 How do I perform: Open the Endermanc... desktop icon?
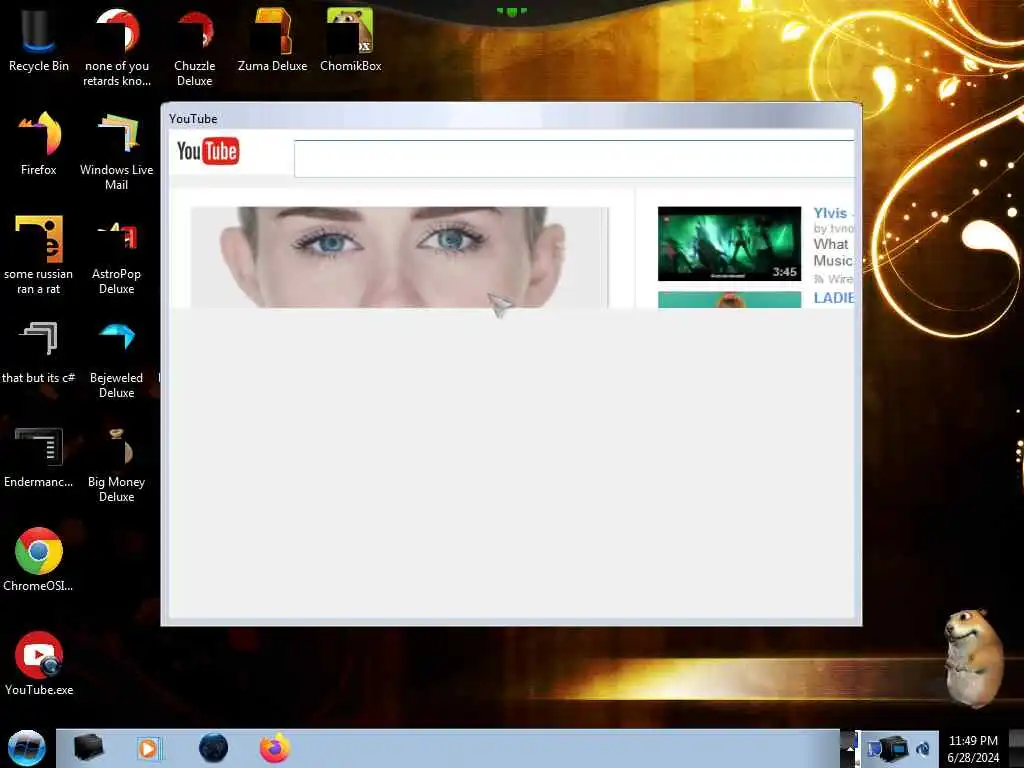[x=39, y=457]
